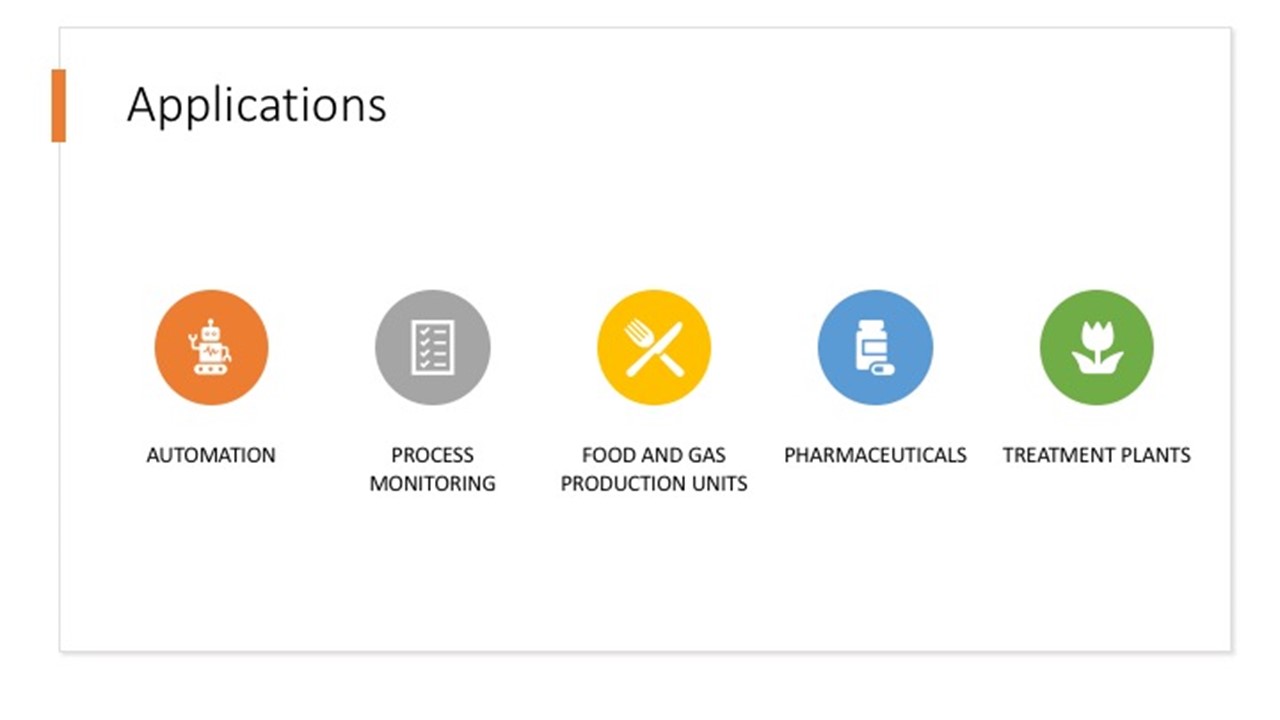Click the word MONITORING under PROCESS
Image resolution: width=1280 pixels, height=720 pixels.
click(432, 483)
